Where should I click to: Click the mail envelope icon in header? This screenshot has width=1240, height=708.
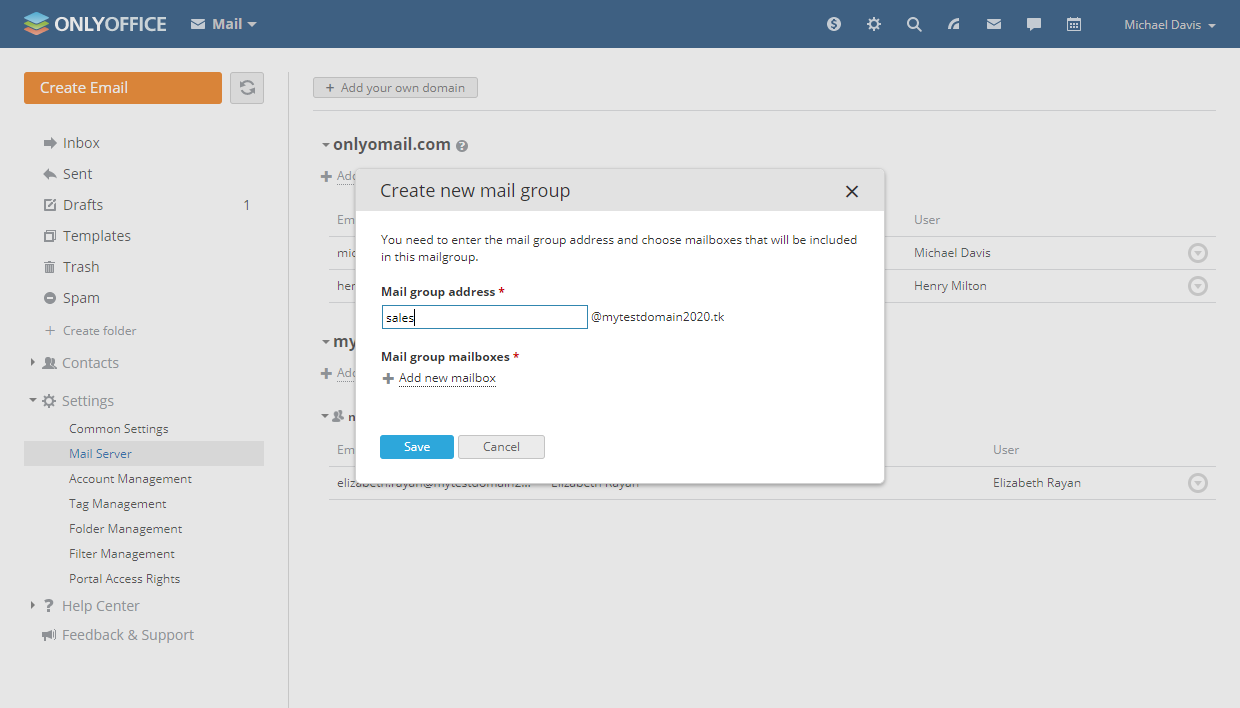pyautogui.click(x=994, y=24)
